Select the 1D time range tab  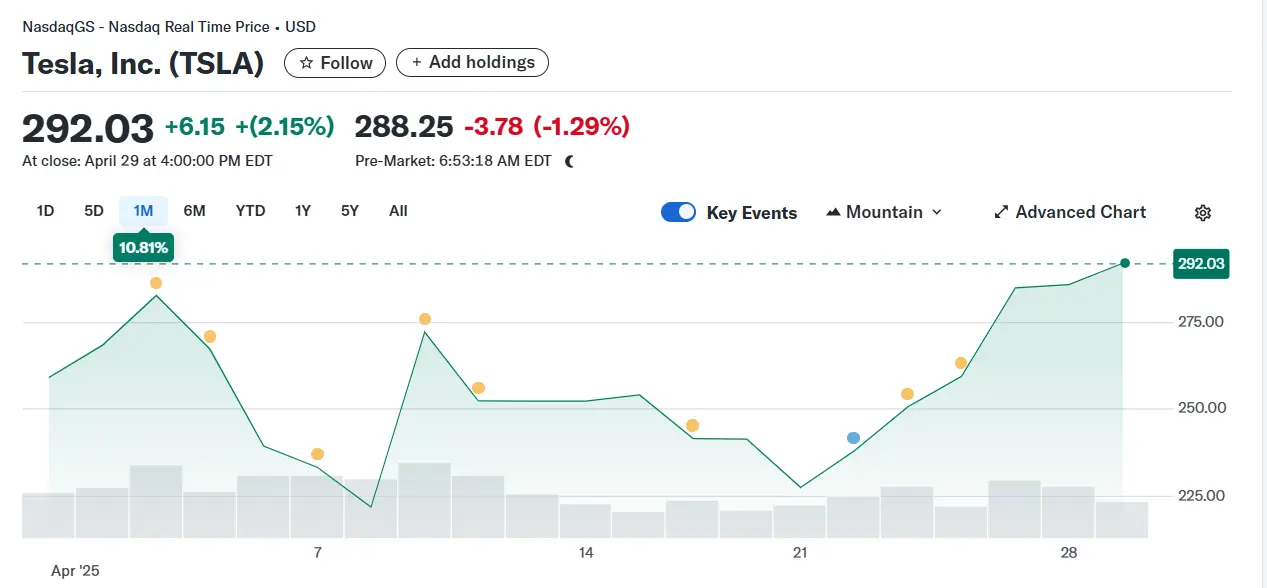45,211
